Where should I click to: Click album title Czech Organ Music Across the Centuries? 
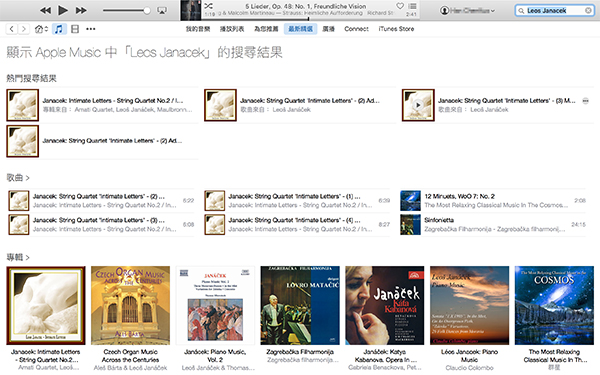tap(130, 355)
